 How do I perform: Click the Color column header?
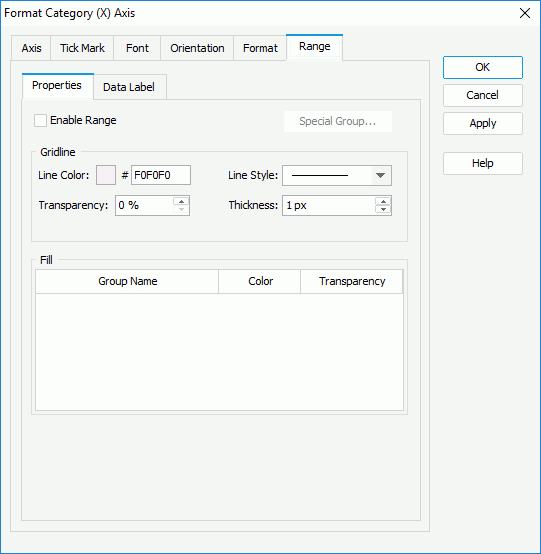[260, 282]
